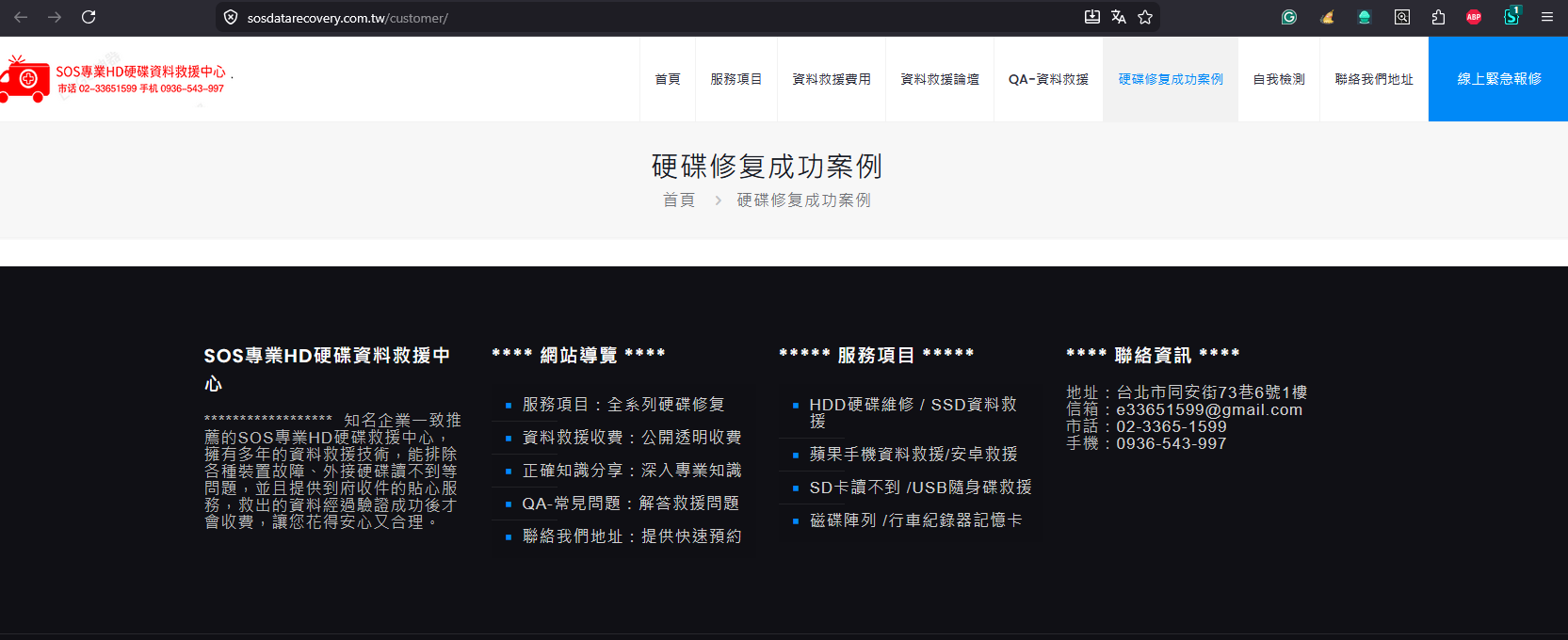
Task: Click the 首頁 breadcrumb link
Action: coord(679,200)
